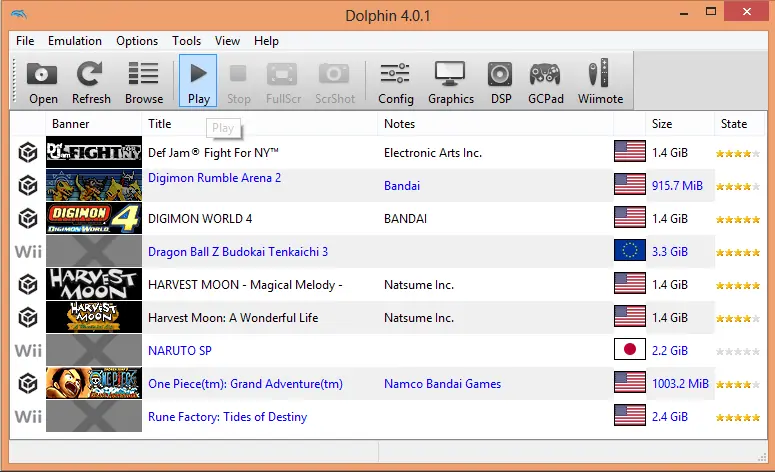This screenshot has width=775, height=472.
Task: Sort by the Banner column header
Action: click(x=94, y=124)
